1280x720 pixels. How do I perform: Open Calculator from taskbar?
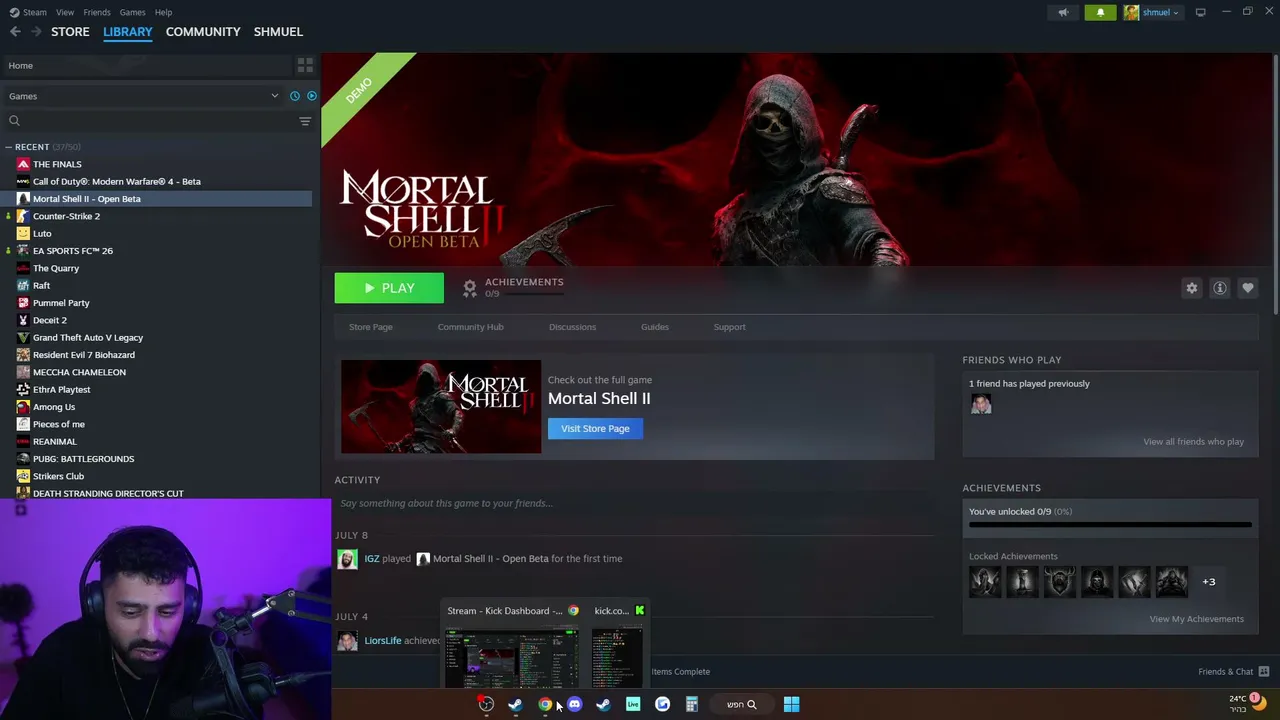691,704
